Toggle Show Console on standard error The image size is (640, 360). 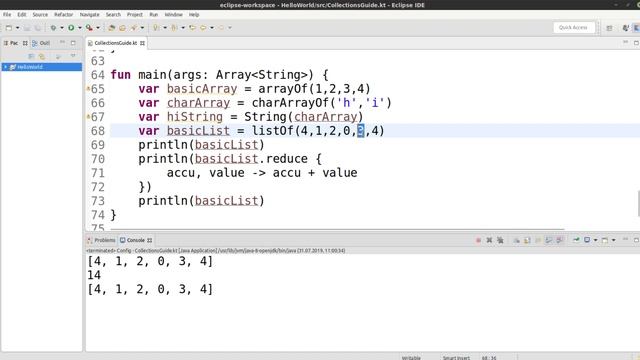click(x=560, y=240)
